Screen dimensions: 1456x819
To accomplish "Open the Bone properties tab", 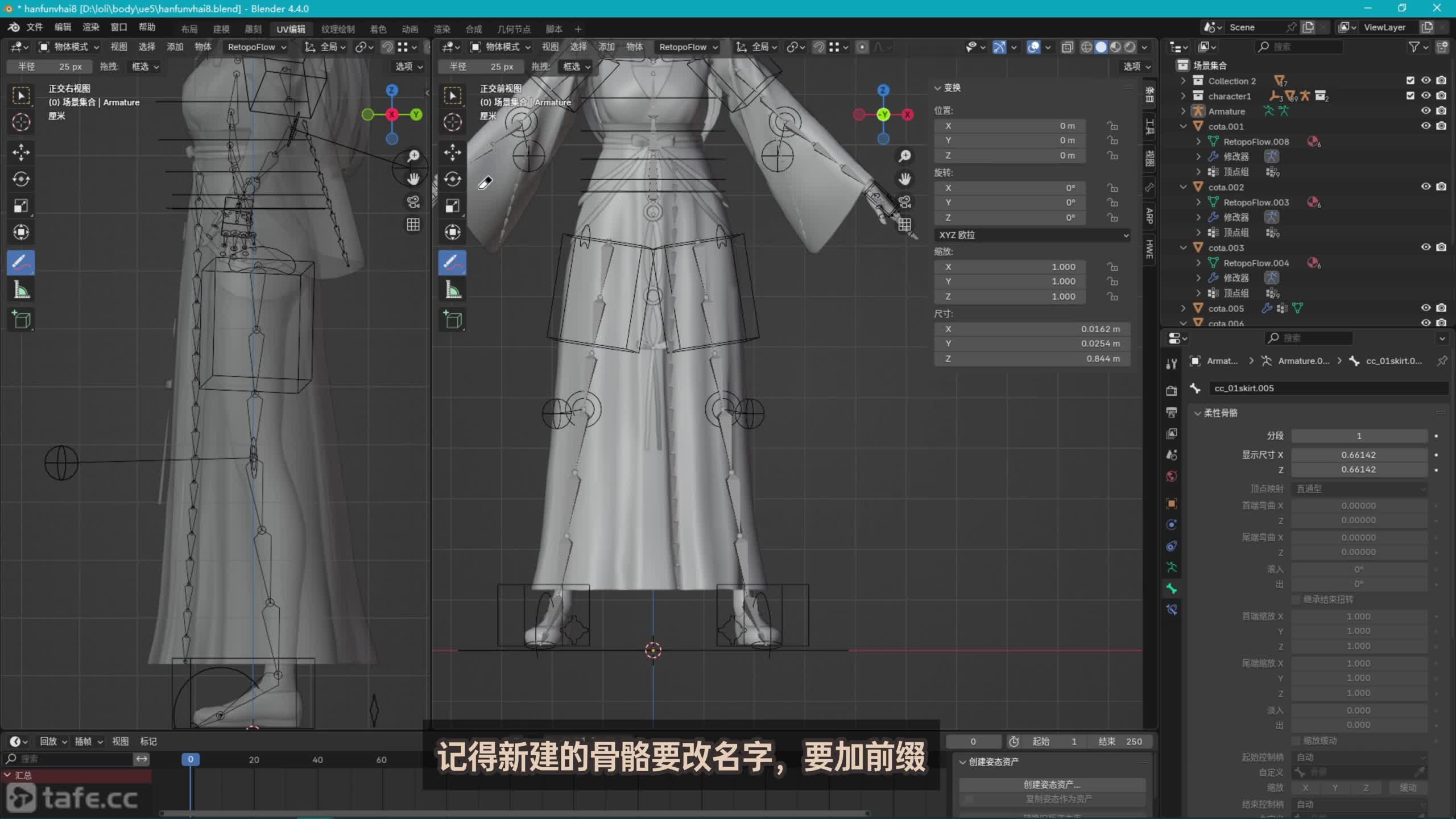I will pyautogui.click(x=1171, y=589).
